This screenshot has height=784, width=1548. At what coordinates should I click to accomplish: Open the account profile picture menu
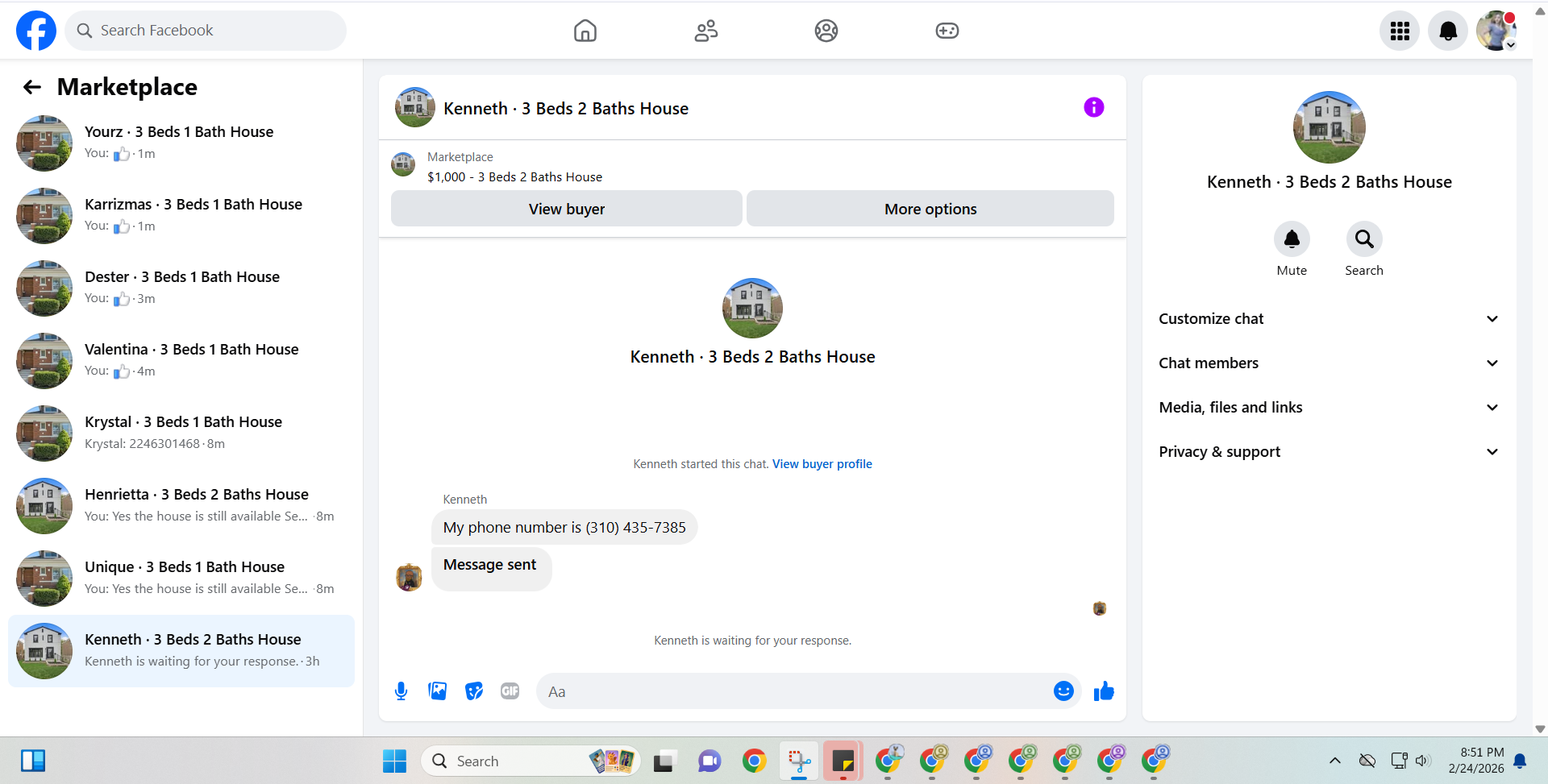pos(1496,31)
